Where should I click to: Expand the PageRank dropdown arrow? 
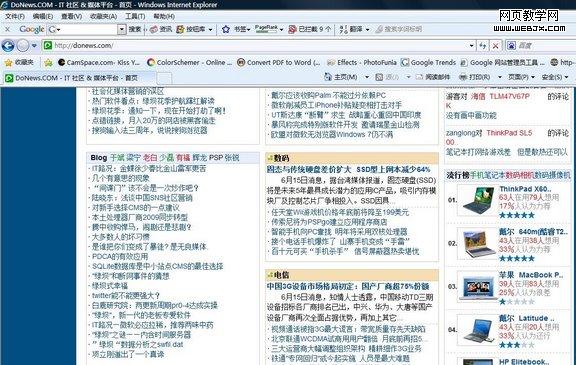point(281,29)
